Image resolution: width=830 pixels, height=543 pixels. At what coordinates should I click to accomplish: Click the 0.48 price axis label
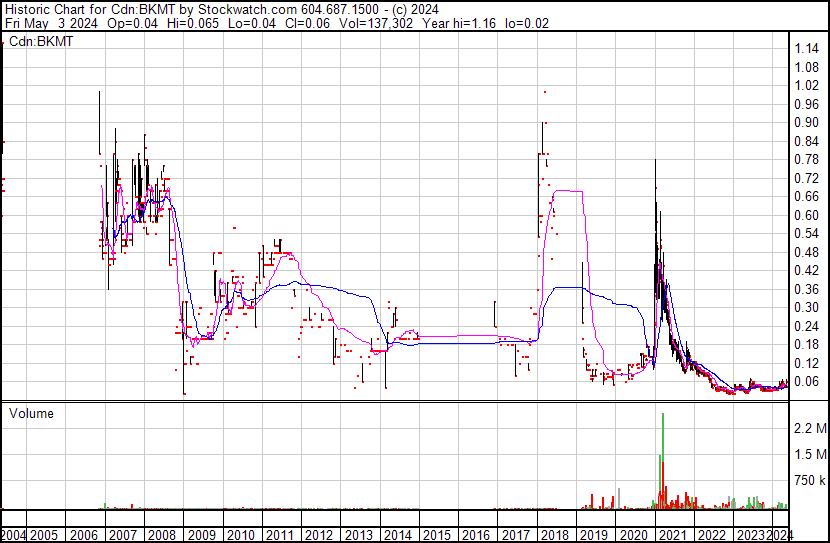tap(807, 252)
